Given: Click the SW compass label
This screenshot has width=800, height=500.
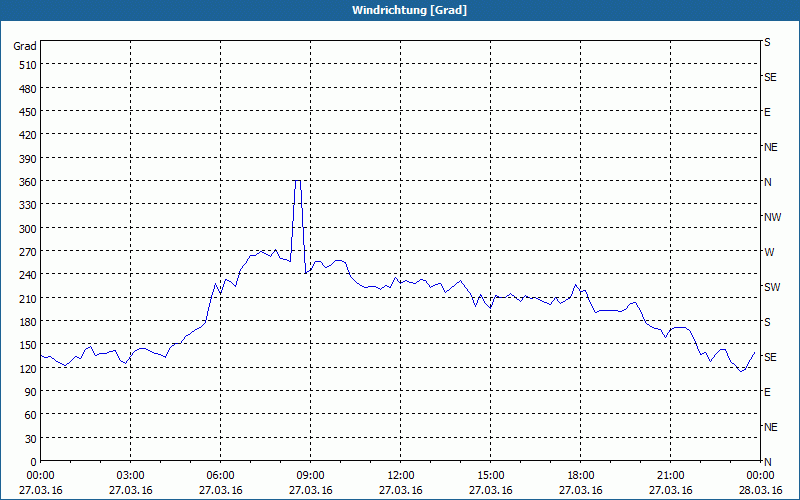Looking at the screenshot, I should point(772,287).
